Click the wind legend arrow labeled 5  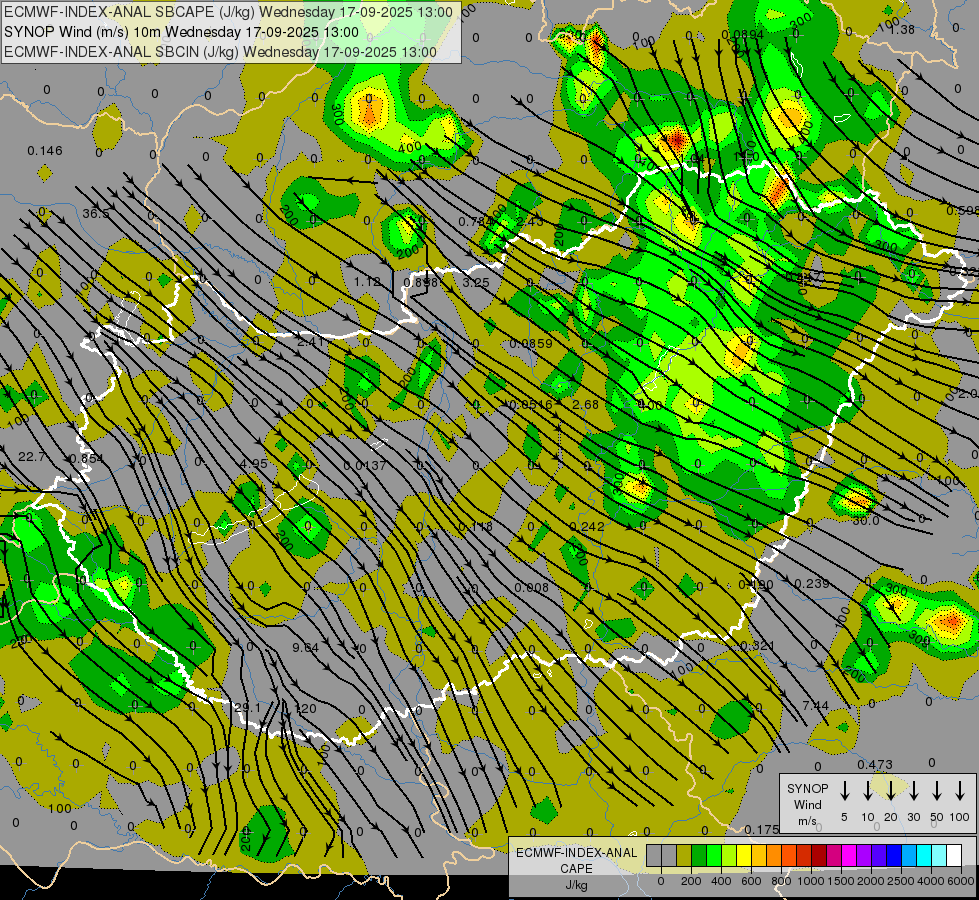[845, 791]
